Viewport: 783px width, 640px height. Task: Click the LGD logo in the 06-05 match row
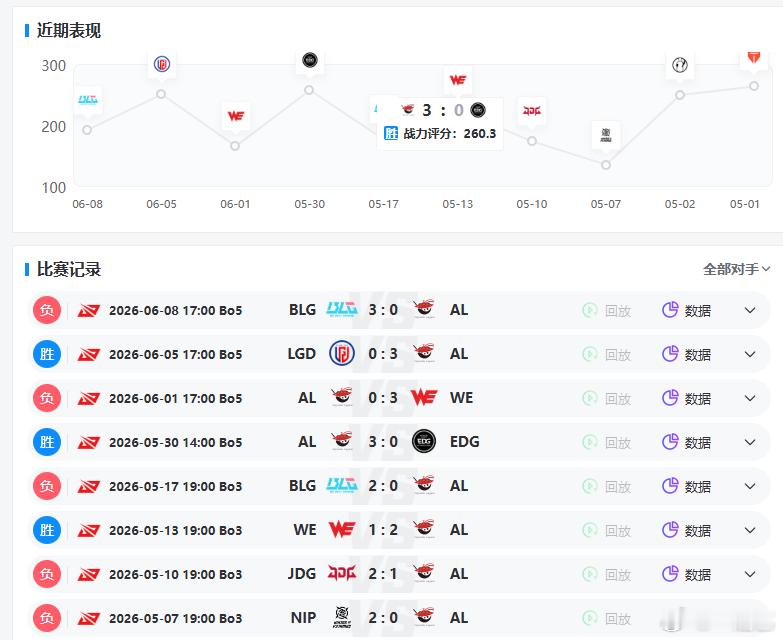tap(342, 353)
